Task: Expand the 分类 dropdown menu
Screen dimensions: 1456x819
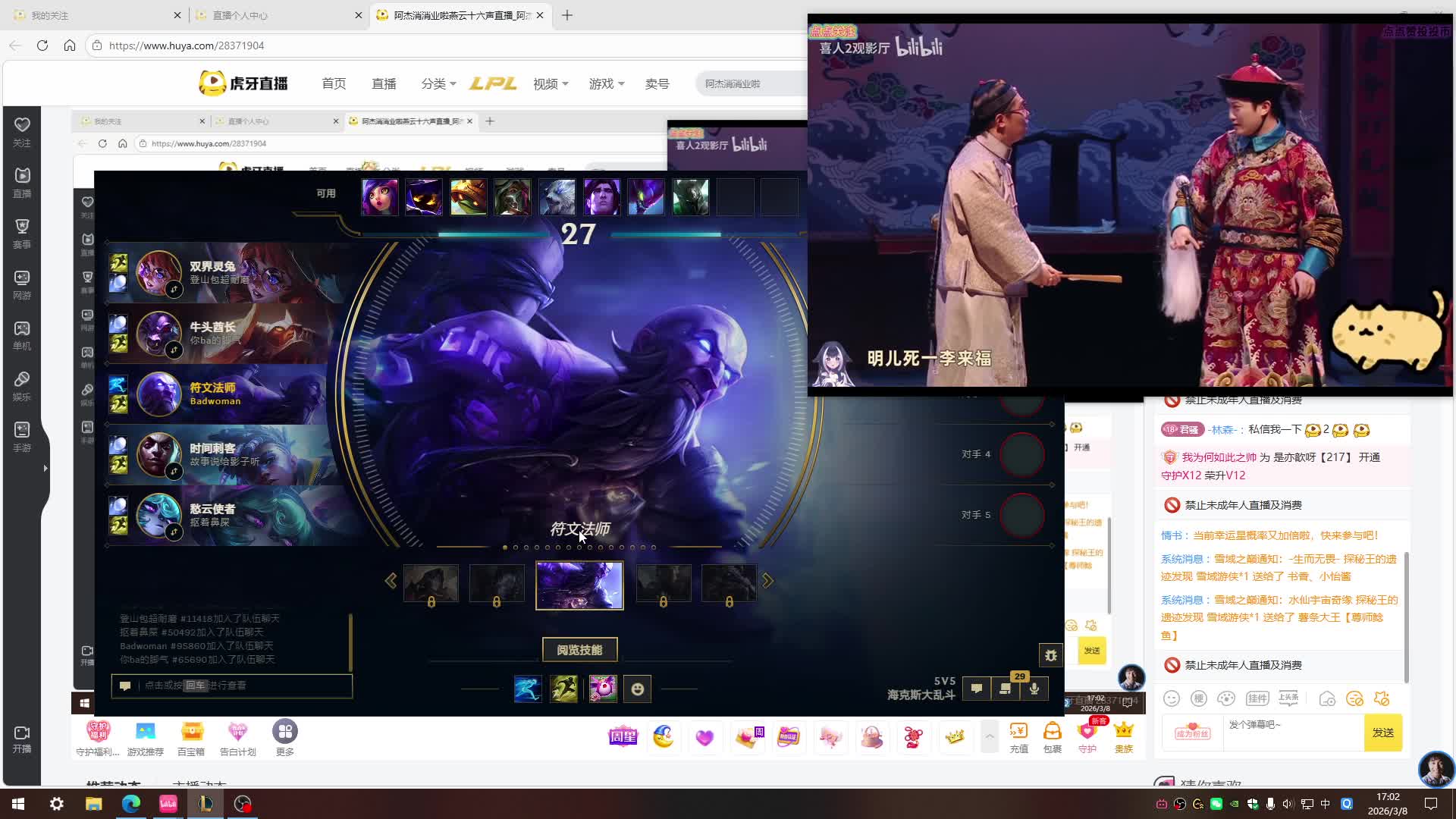Action: click(x=438, y=83)
